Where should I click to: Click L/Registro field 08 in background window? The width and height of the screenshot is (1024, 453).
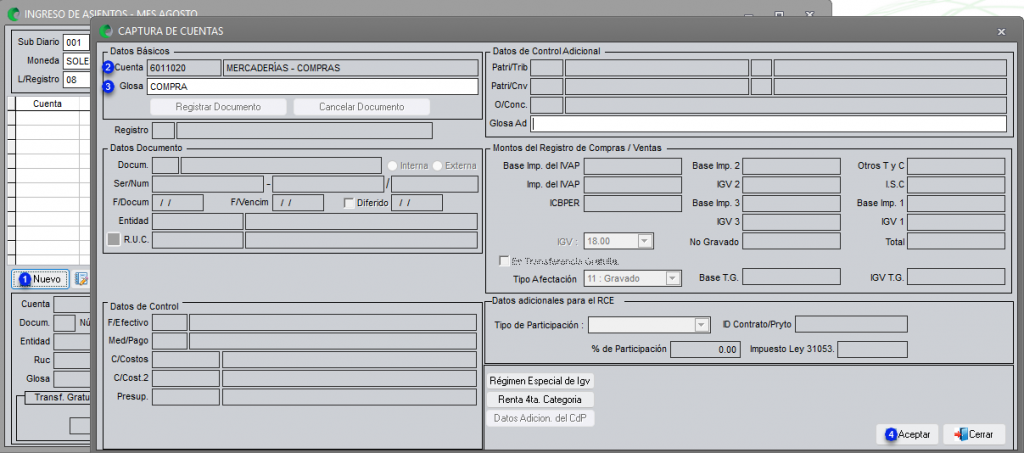(x=76, y=80)
